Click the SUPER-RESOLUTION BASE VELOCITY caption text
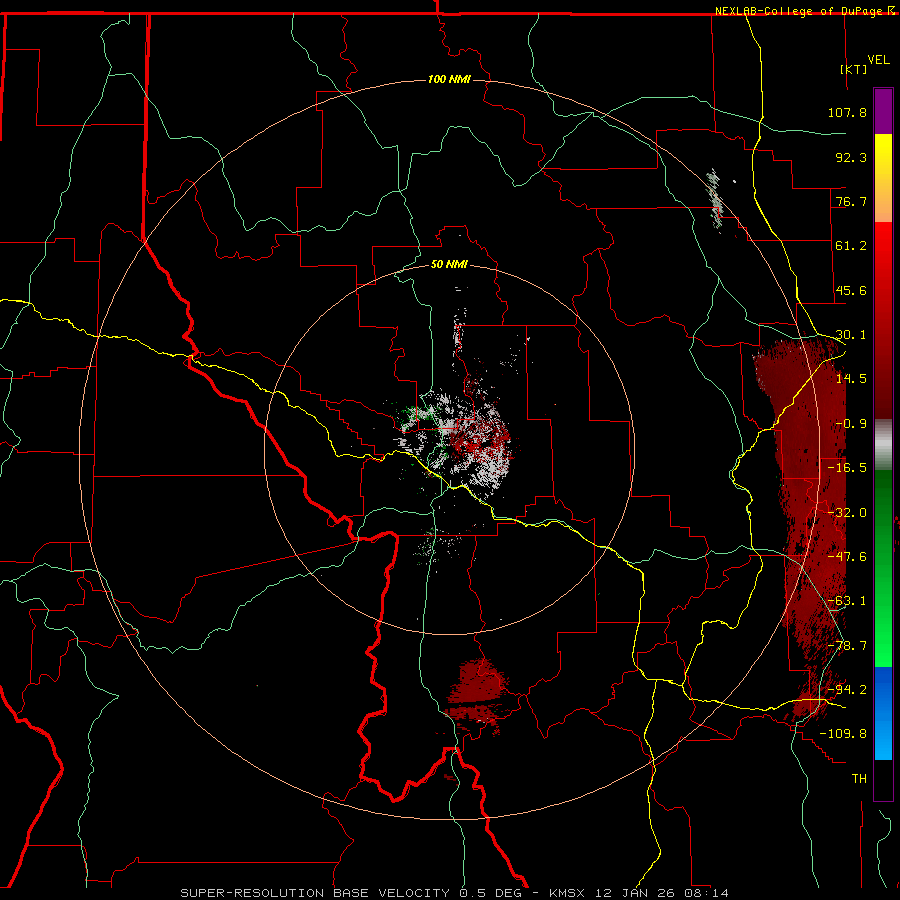This screenshot has height=900, width=900. 315,893
